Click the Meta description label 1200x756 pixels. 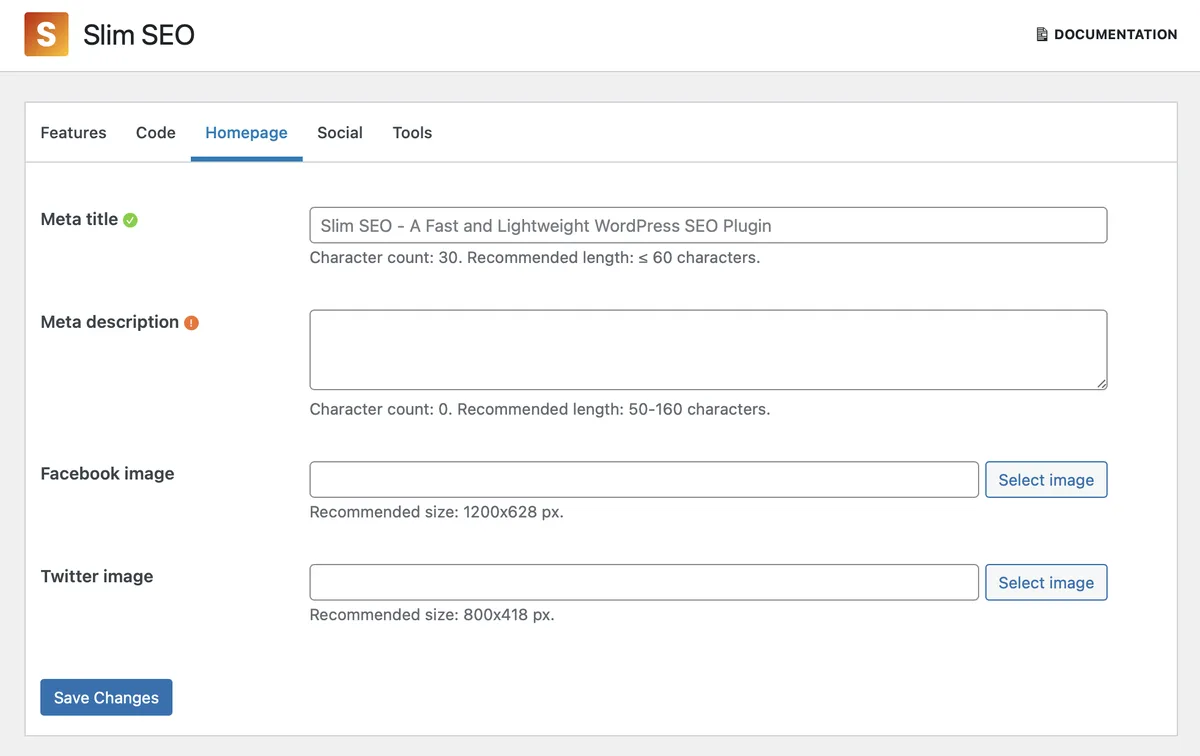[110, 322]
